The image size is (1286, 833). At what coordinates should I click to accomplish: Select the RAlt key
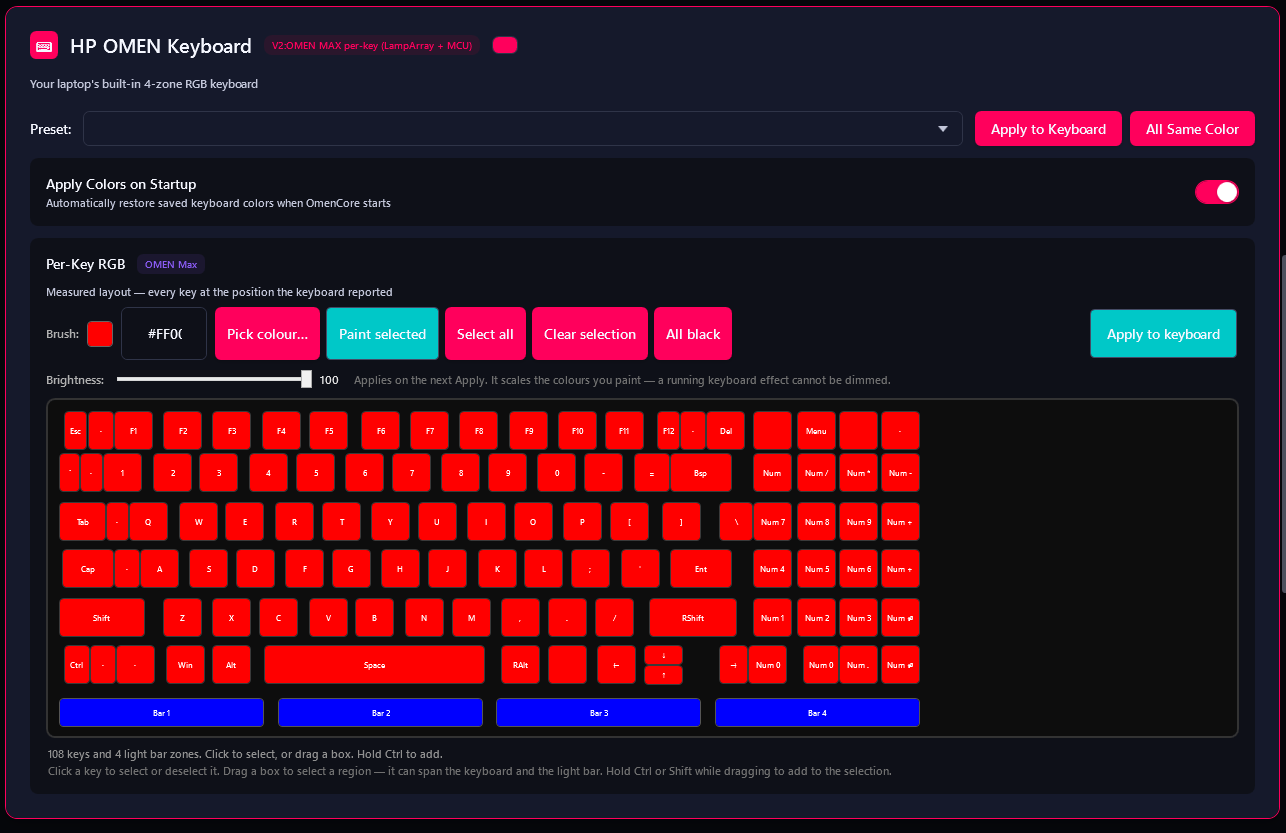click(x=520, y=665)
